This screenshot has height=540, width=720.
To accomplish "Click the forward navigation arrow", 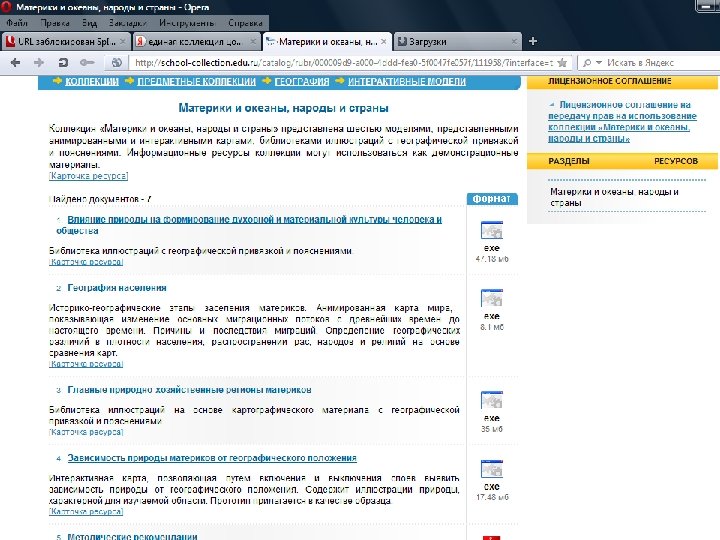I will tap(39, 62).
